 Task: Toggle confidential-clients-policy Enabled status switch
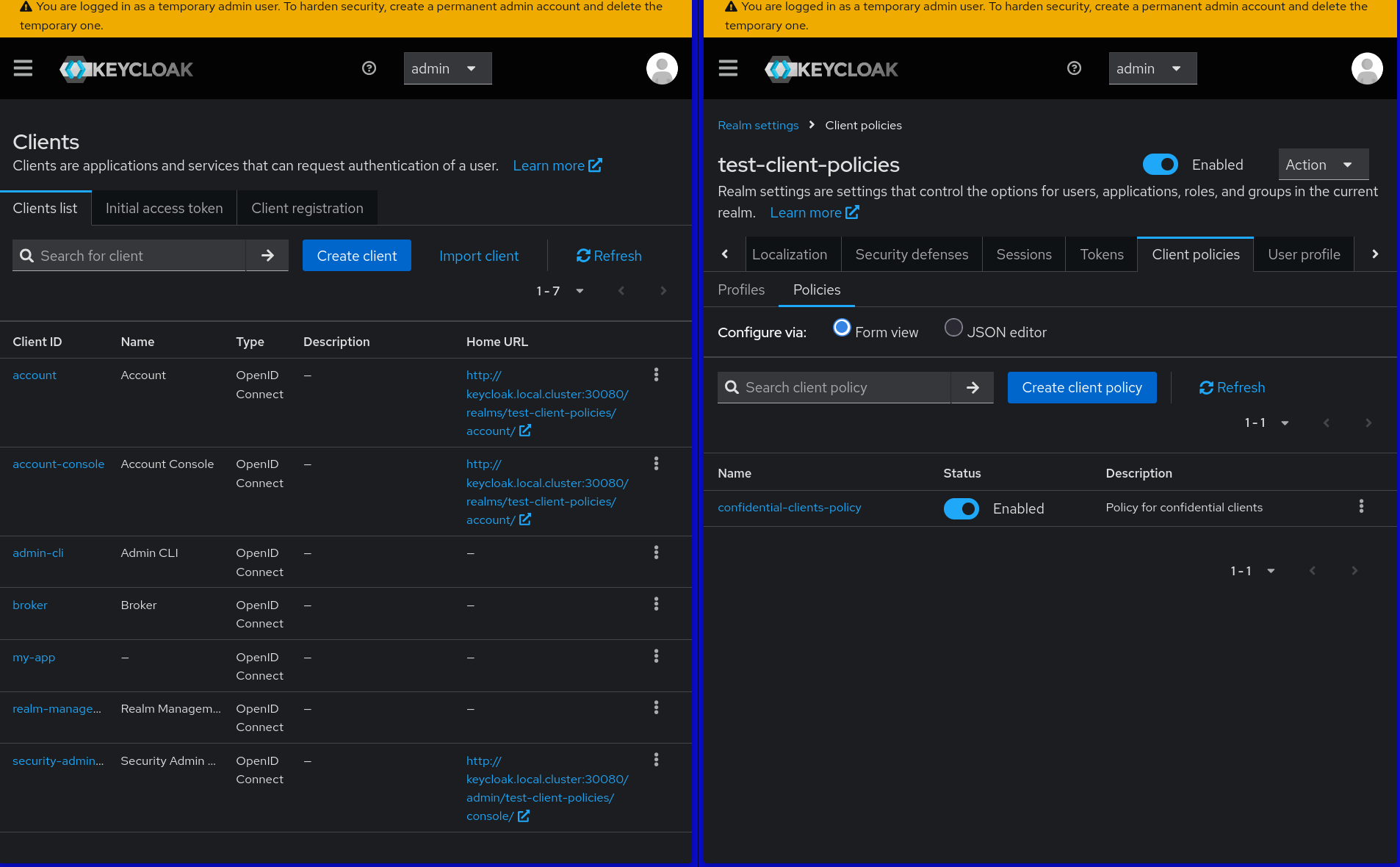point(961,508)
